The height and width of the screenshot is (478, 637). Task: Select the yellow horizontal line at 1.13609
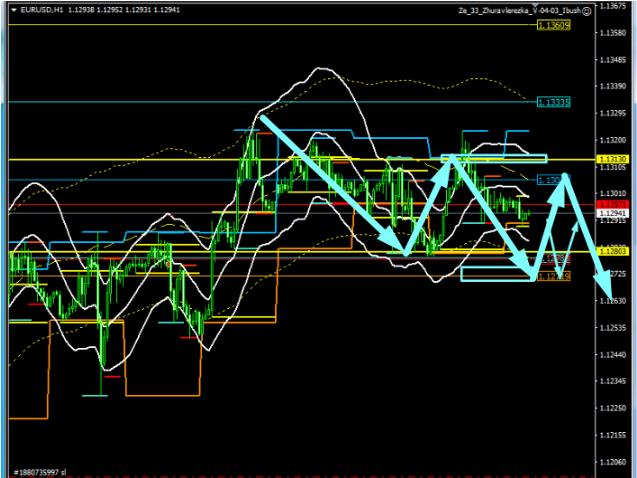click(272, 25)
